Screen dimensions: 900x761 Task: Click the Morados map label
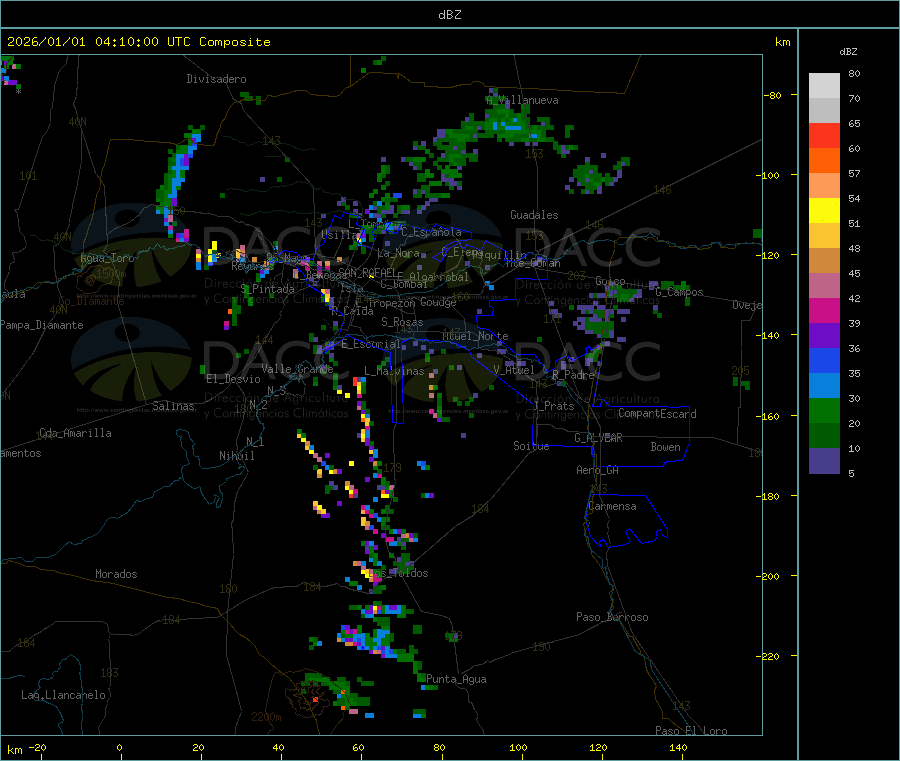coord(117,574)
